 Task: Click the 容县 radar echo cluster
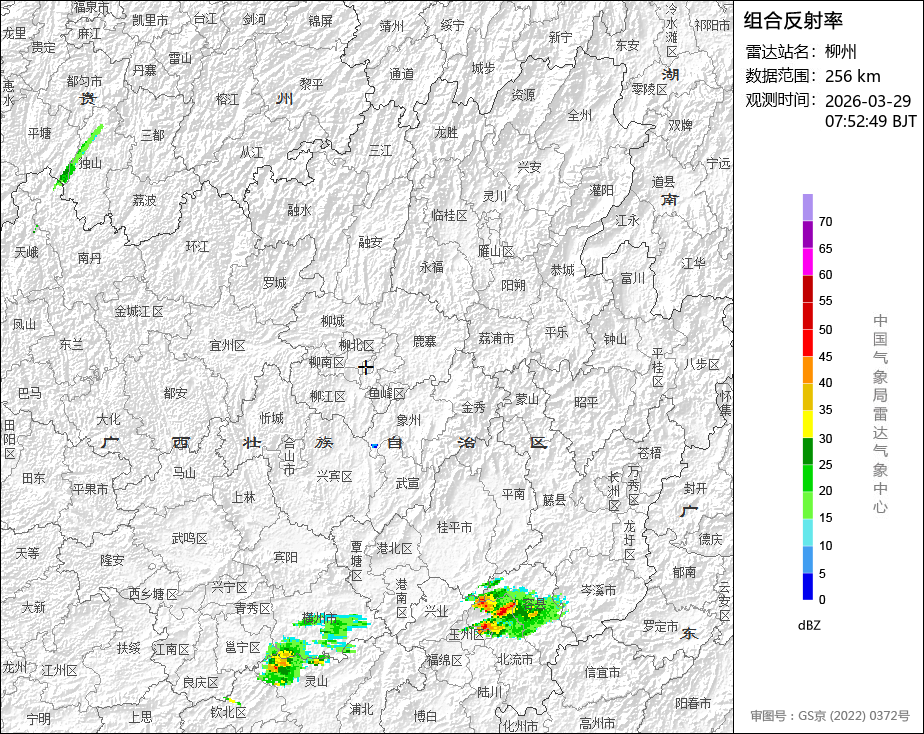click(514, 610)
